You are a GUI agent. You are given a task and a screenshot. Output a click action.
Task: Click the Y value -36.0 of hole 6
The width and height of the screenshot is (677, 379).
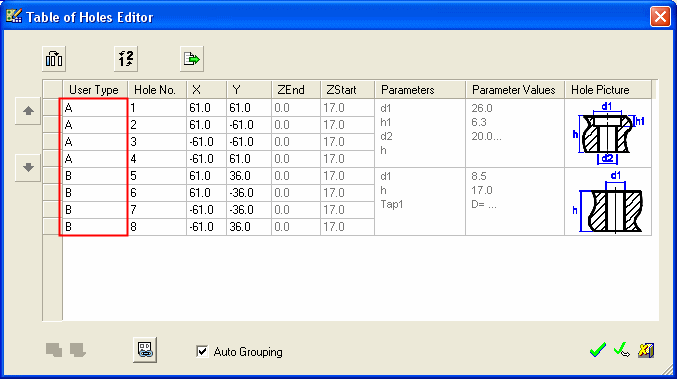[x=249, y=193]
